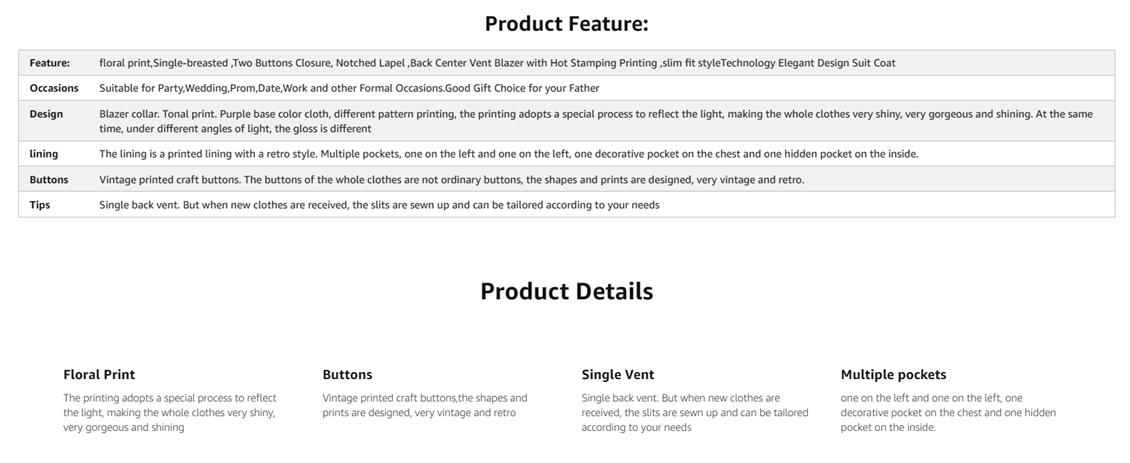Click the floral print single-breasted feature description
Image resolution: width=1130 pixels, height=463 pixels.
497,63
